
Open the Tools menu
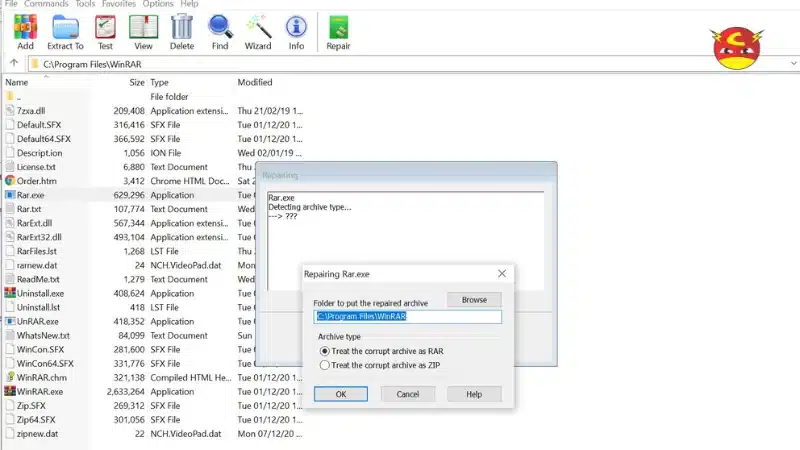pos(85,4)
